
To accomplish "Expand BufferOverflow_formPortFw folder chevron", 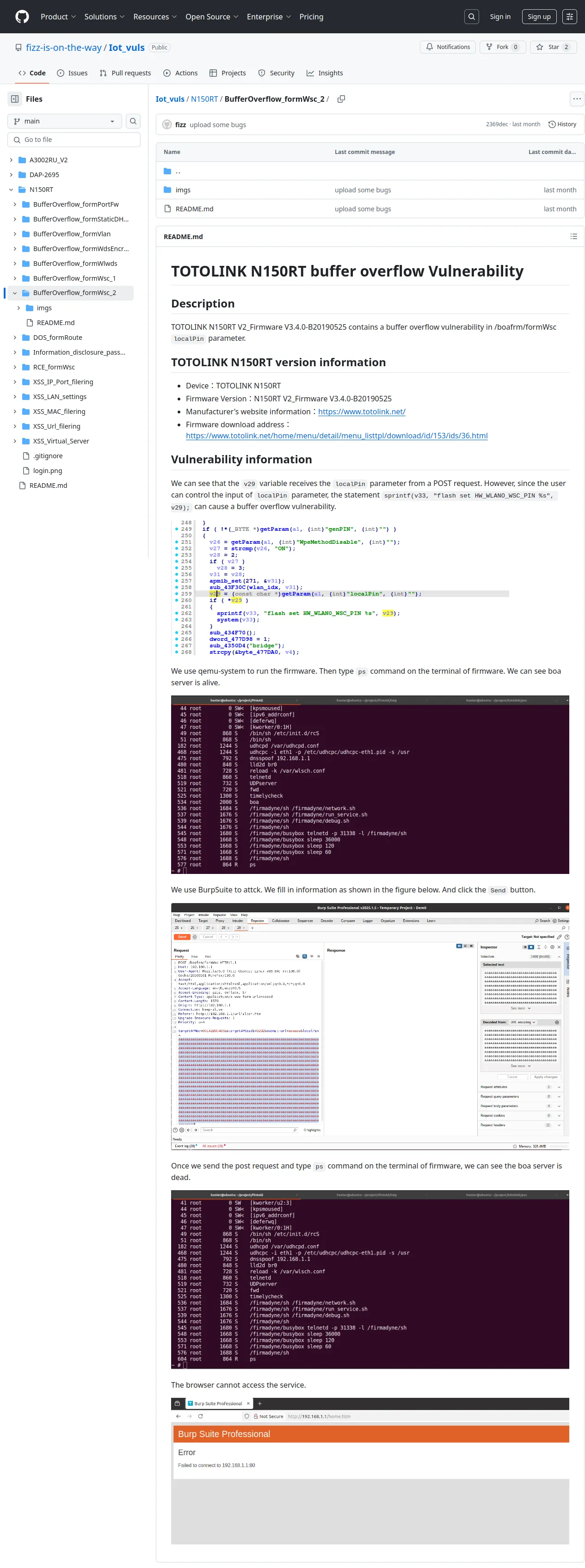I will [x=15, y=204].
